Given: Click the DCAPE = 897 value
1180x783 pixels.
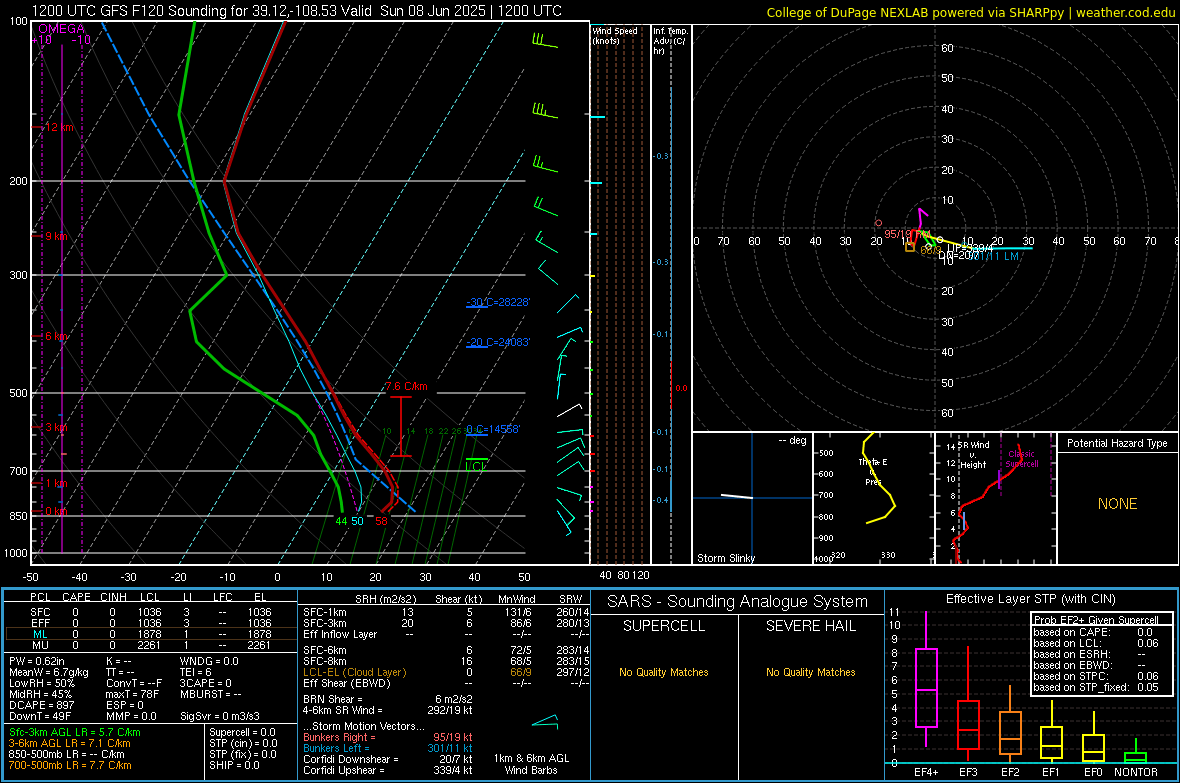Looking at the screenshot, I should pyautogui.click(x=41, y=705).
